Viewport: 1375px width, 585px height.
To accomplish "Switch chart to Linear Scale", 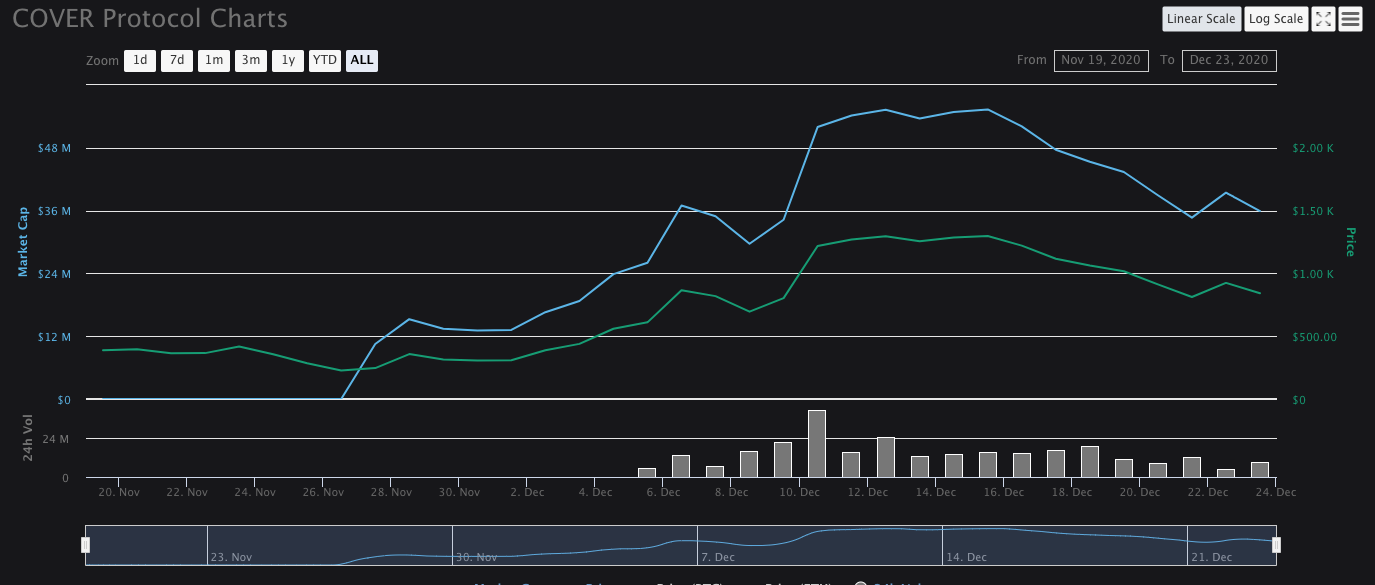I will tap(1202, 19).
